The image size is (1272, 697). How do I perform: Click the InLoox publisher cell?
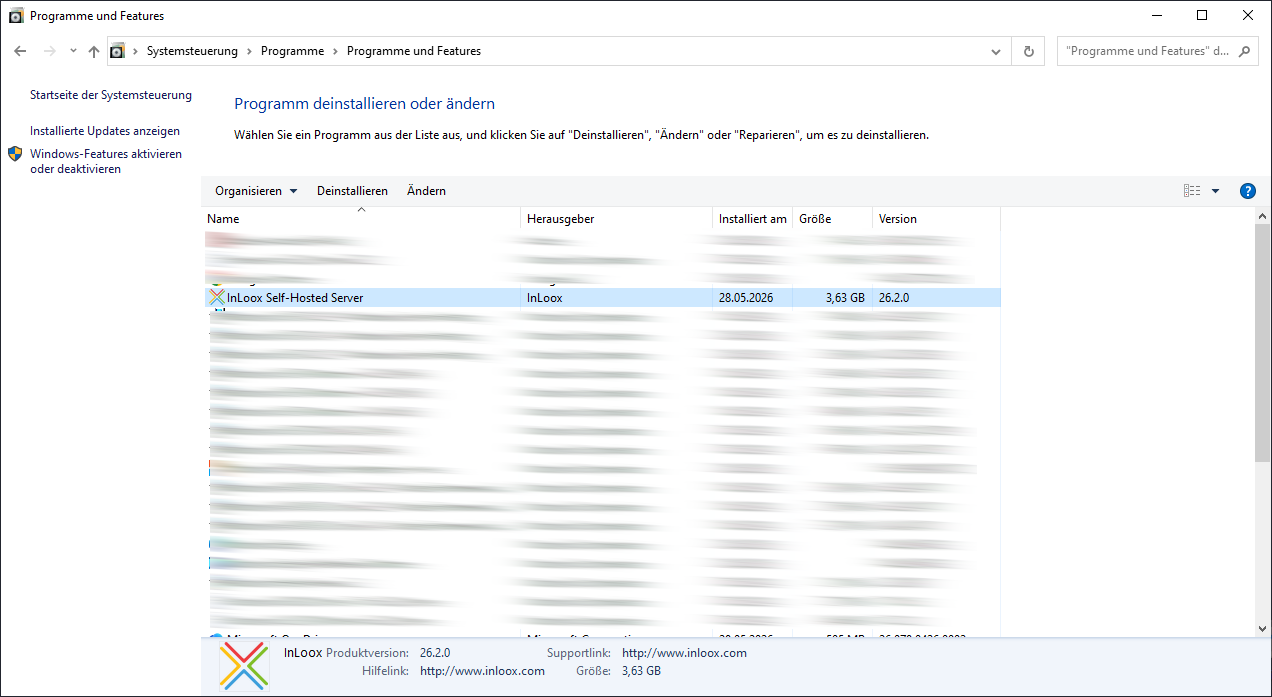click(x=545, y=298)
